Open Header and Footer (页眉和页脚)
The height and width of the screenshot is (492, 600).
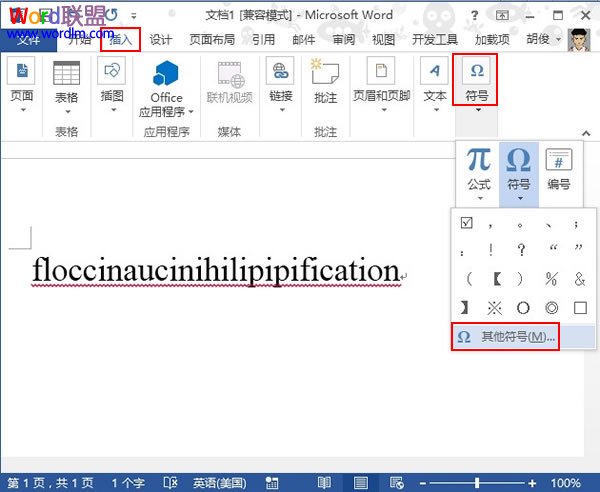tap(382, 84)
